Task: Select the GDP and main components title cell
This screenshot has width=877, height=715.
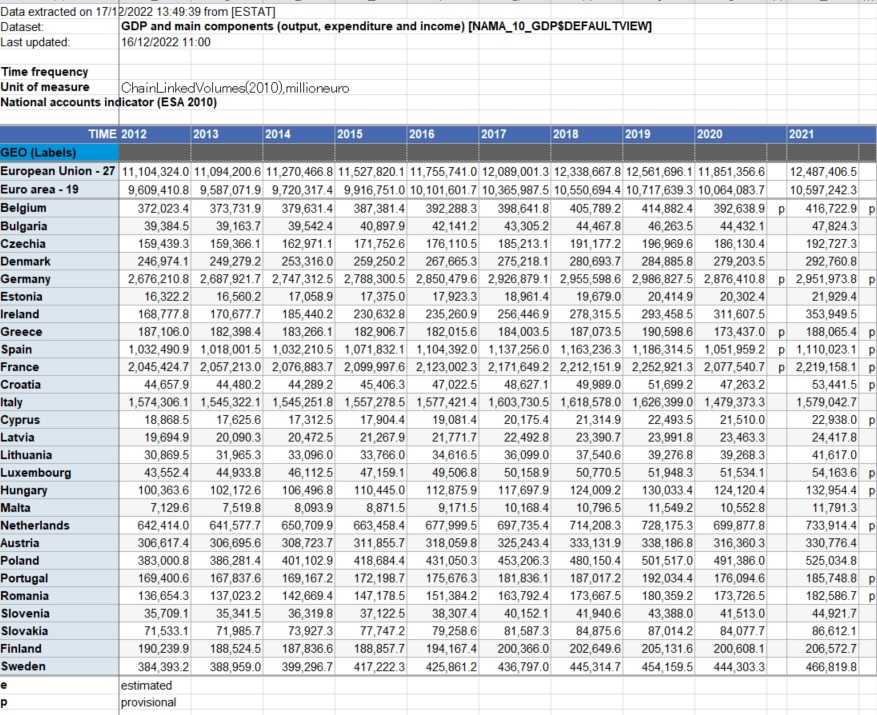Action: pos(385,26)
